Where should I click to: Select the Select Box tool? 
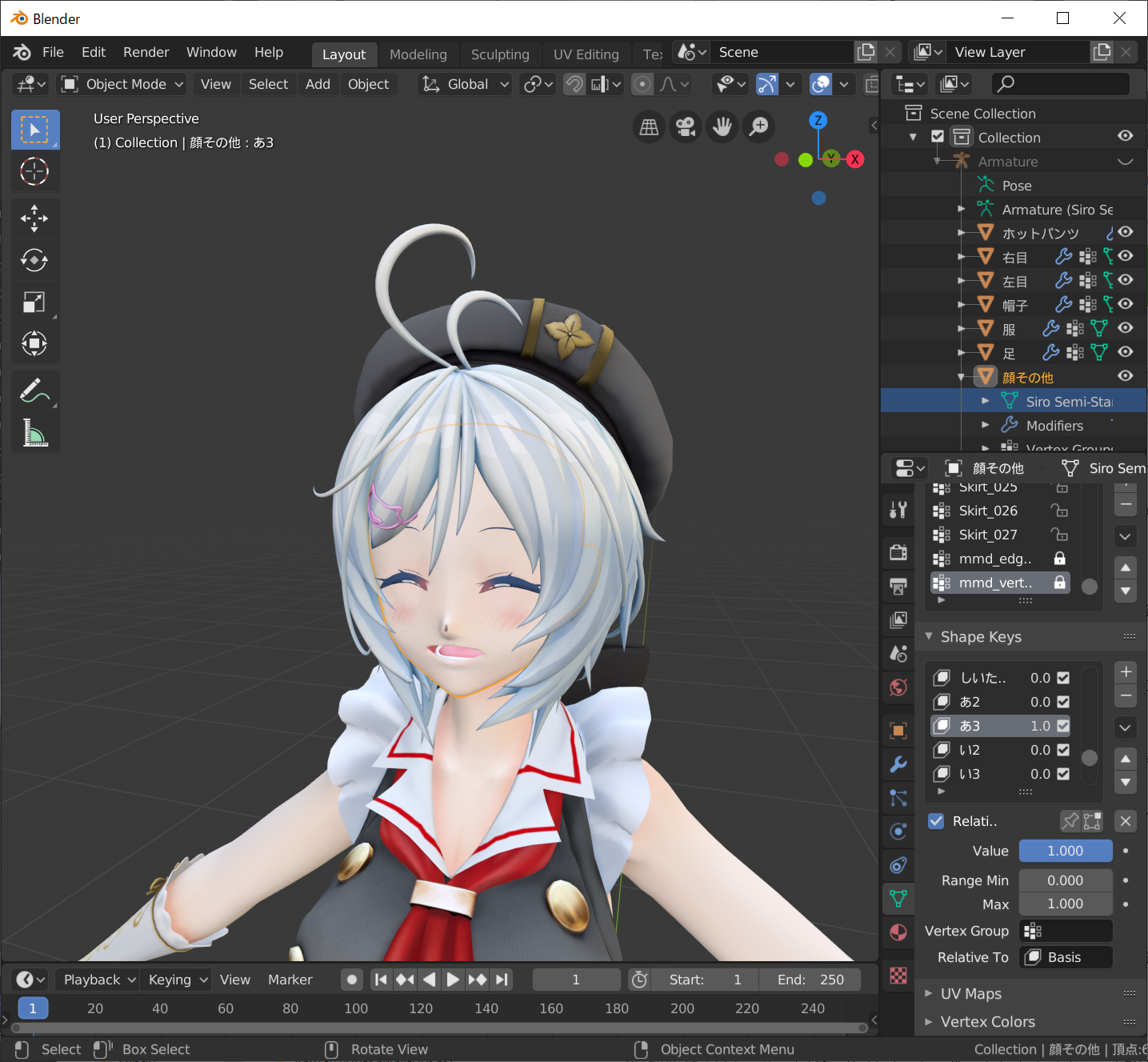click(34, 130)
